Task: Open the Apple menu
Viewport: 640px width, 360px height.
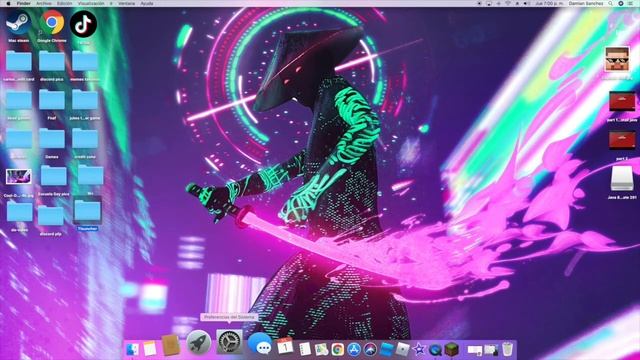Action: (8, 3)
